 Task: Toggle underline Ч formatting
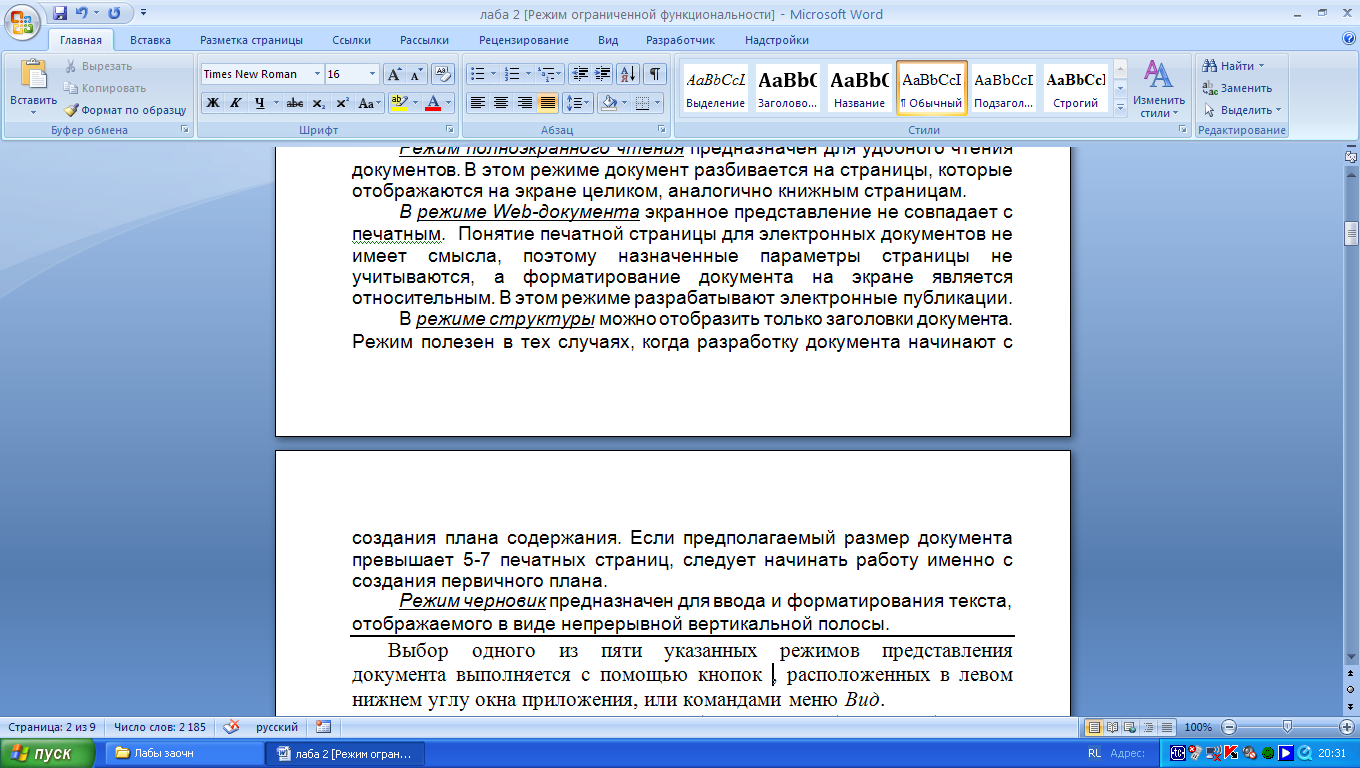pyautogui.click(x=260, y=102)
